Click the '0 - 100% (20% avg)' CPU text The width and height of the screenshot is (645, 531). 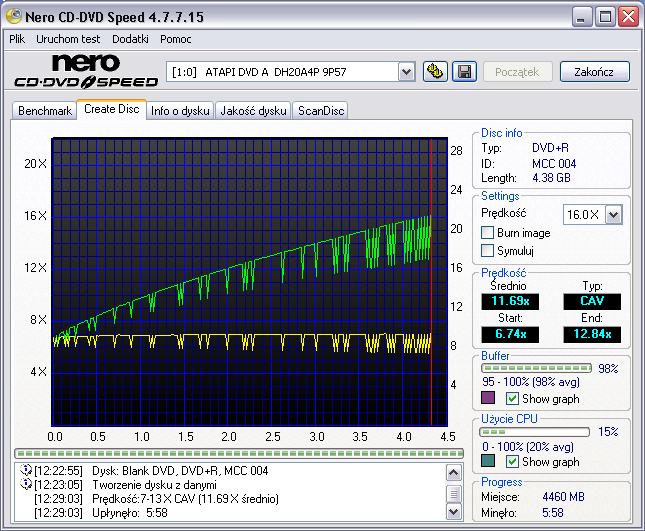528,446
